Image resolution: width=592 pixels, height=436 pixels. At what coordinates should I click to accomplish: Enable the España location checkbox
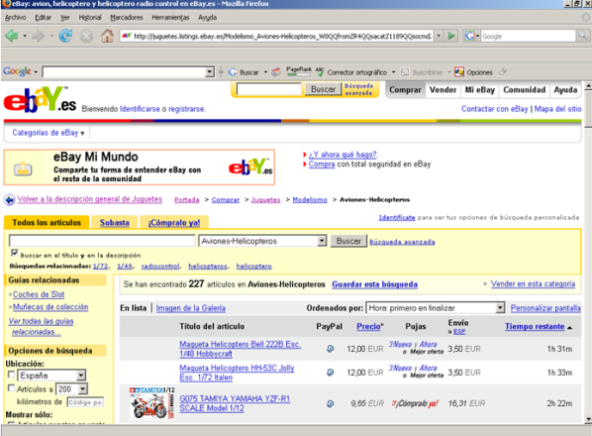point(11,374)
